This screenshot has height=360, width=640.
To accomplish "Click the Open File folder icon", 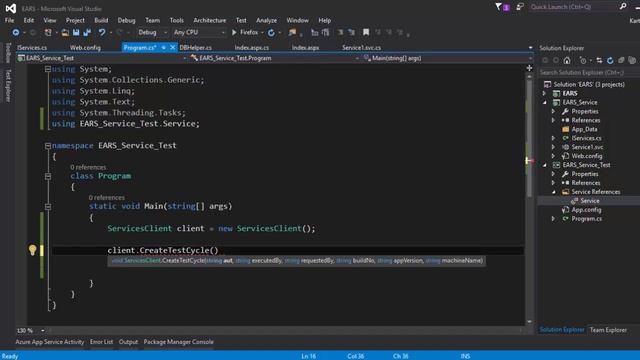I will pos(65,32).
